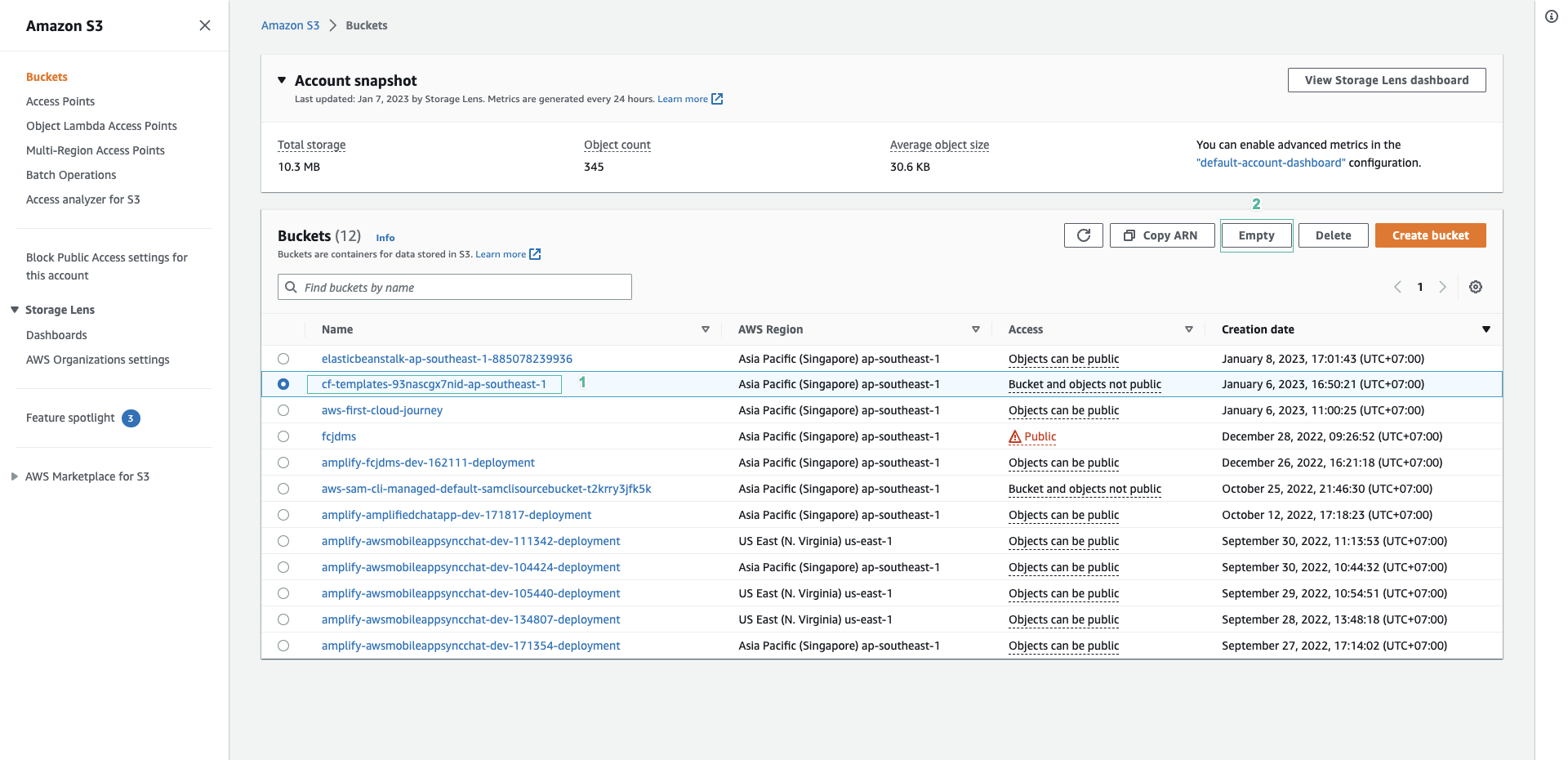
Task: Open table preferences gear icon
Action: pyautogui.click(x=1476, y=287)
